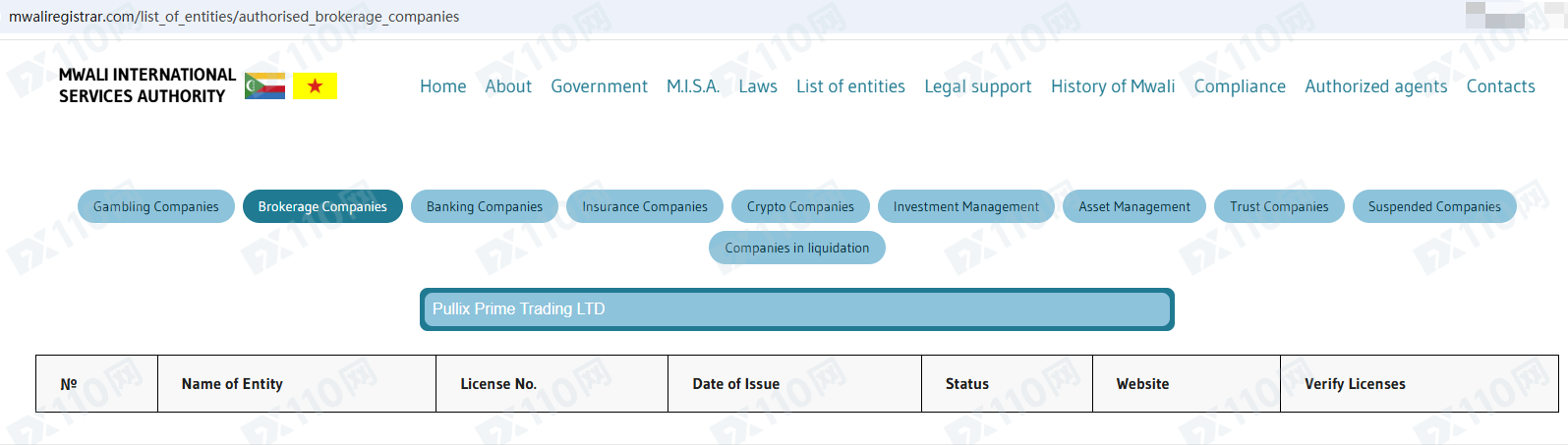Open the About menu item
This screenshot has width=1568, height=445.
(x=508, y=86)
